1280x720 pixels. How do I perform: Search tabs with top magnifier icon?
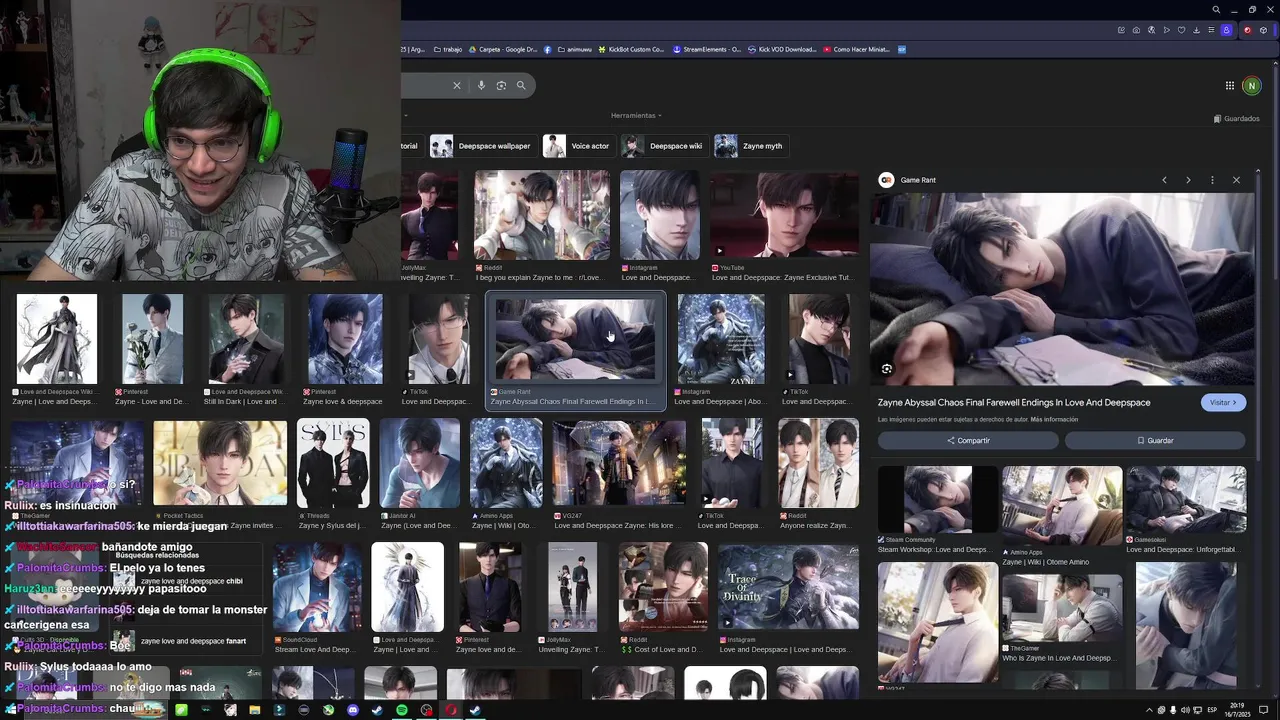1216,10
